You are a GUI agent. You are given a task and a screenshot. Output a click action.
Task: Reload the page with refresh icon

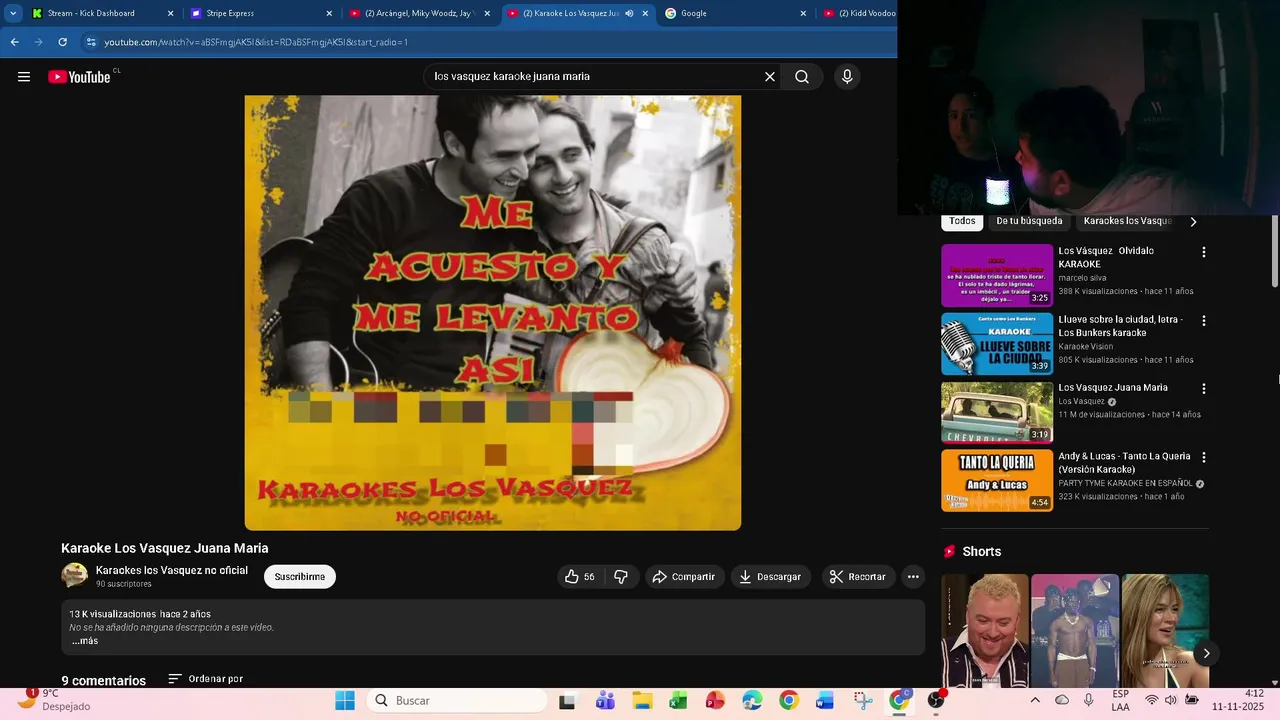62,42
